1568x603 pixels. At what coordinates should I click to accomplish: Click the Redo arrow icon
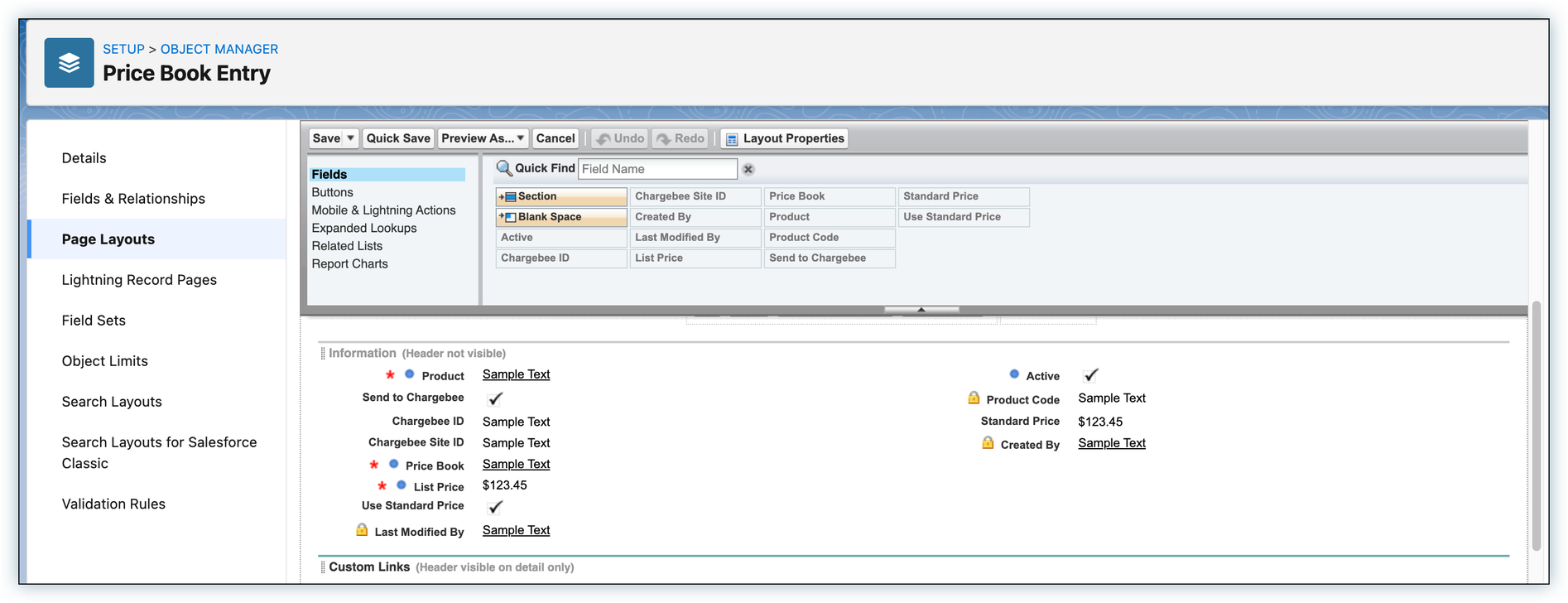(x=664, y=139)
